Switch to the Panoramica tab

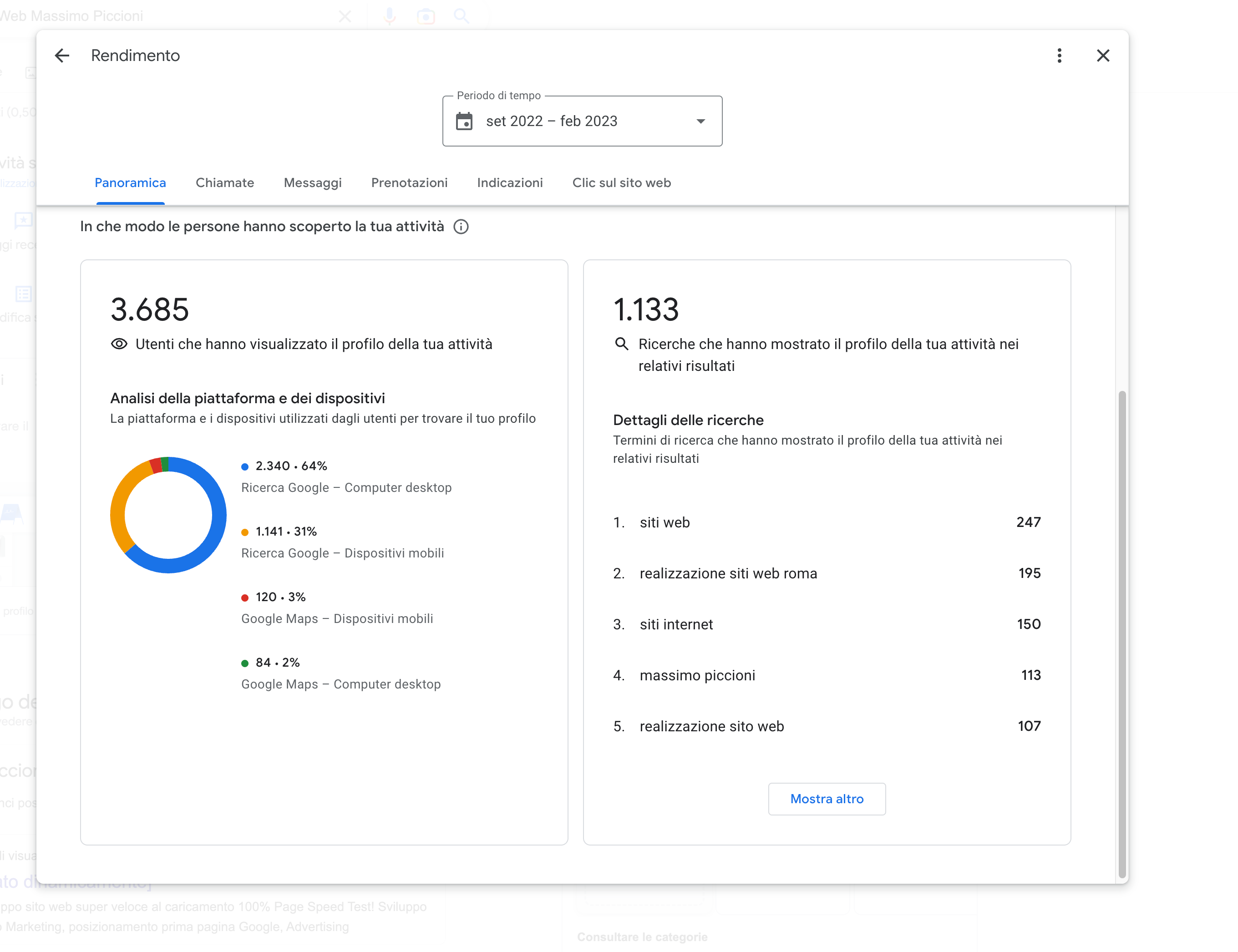[130, 183]
